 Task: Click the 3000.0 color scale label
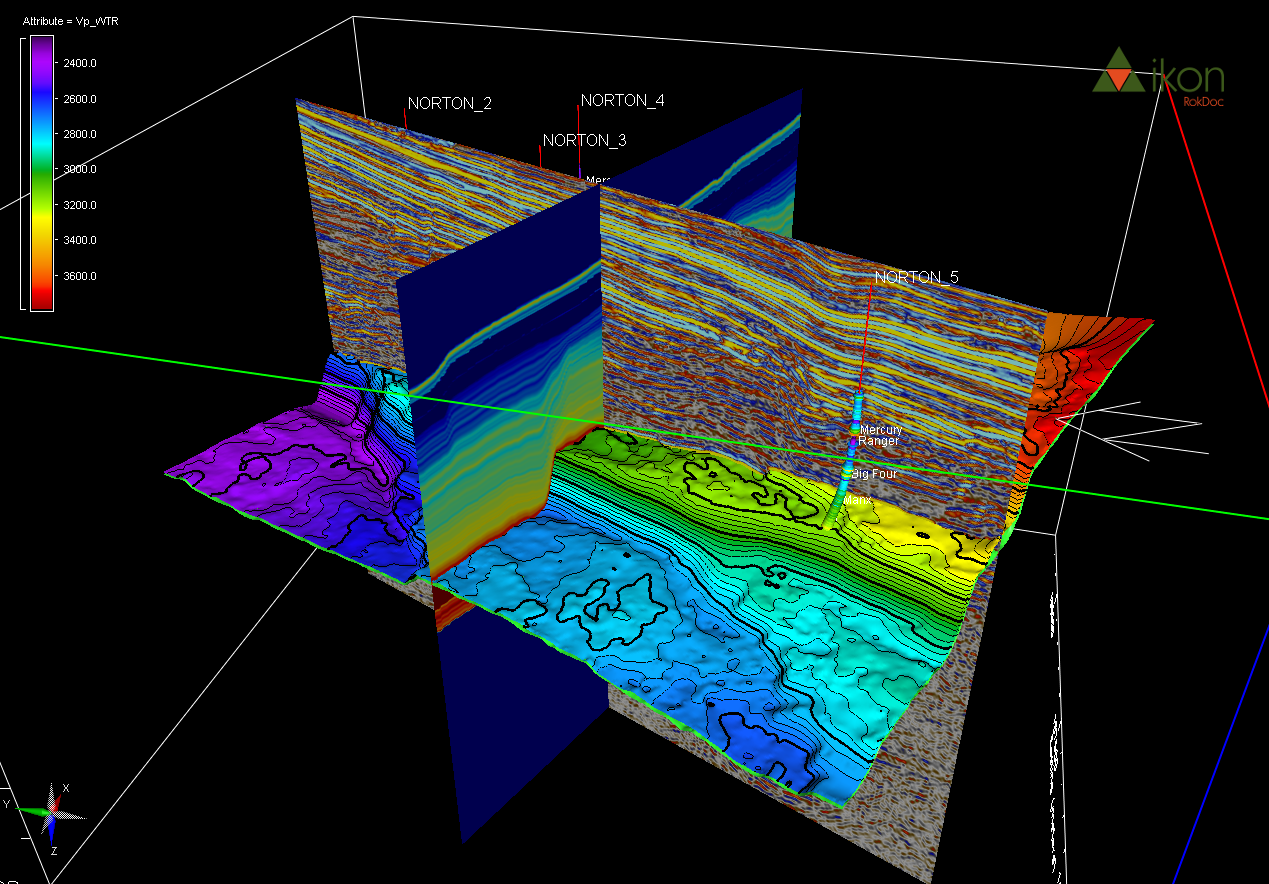(79, 170)
